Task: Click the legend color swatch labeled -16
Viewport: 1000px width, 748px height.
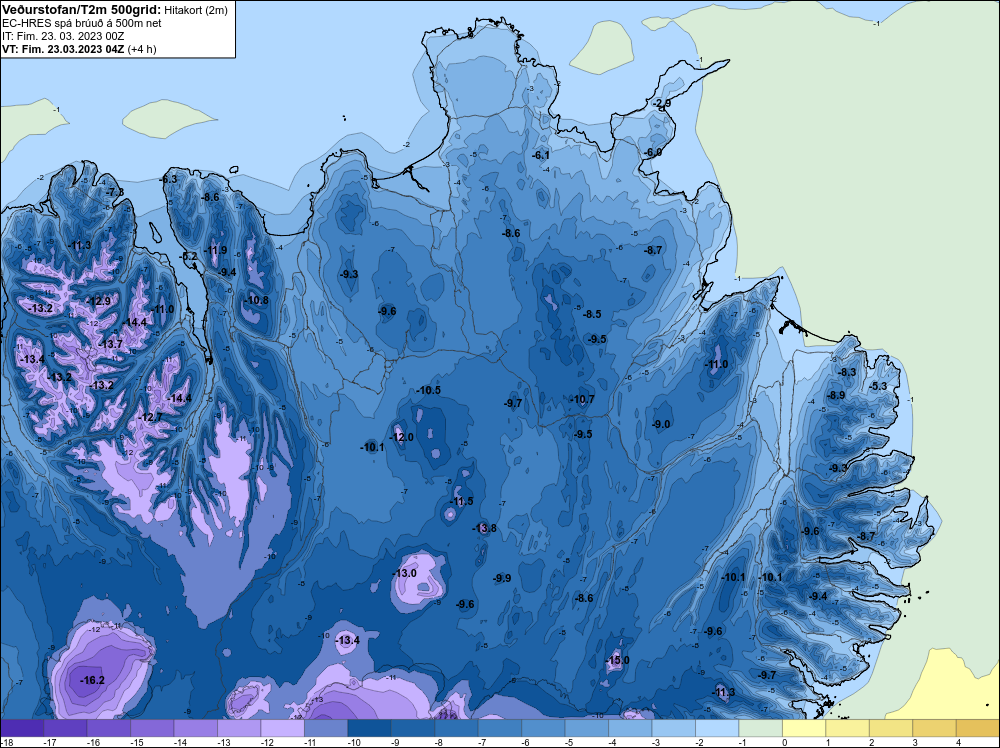Action: click(x=109, y=728)
